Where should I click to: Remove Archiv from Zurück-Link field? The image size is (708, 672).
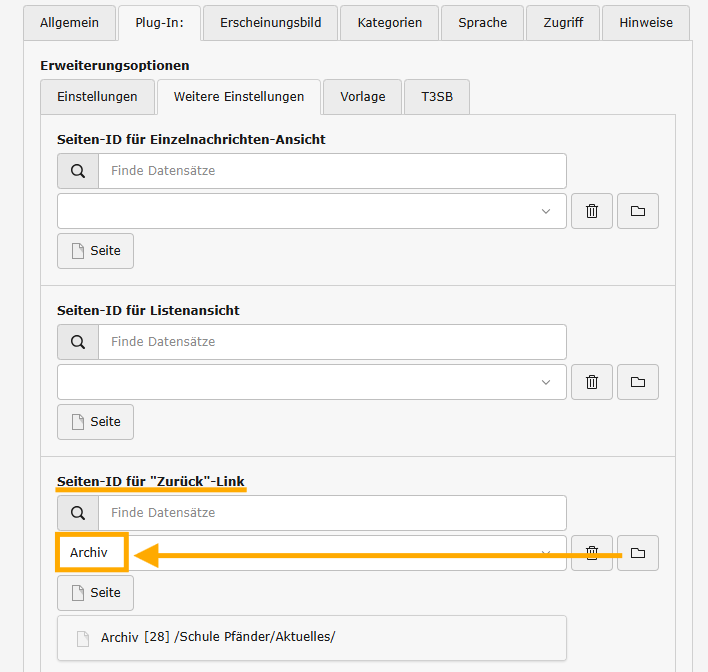pos(591,553)
